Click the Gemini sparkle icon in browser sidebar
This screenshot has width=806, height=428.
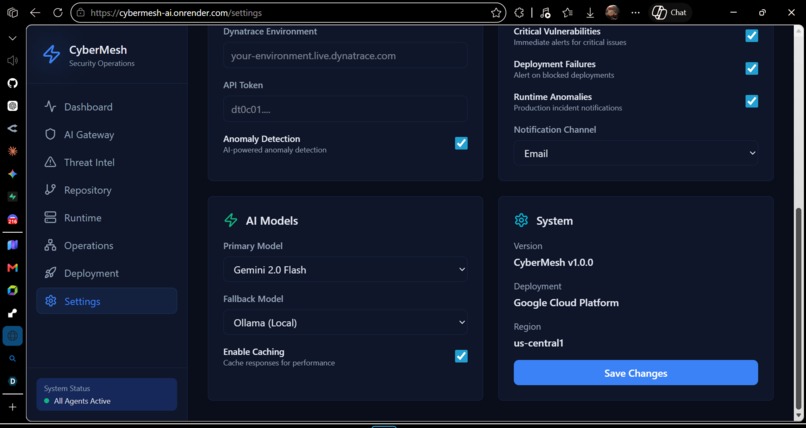13,174
